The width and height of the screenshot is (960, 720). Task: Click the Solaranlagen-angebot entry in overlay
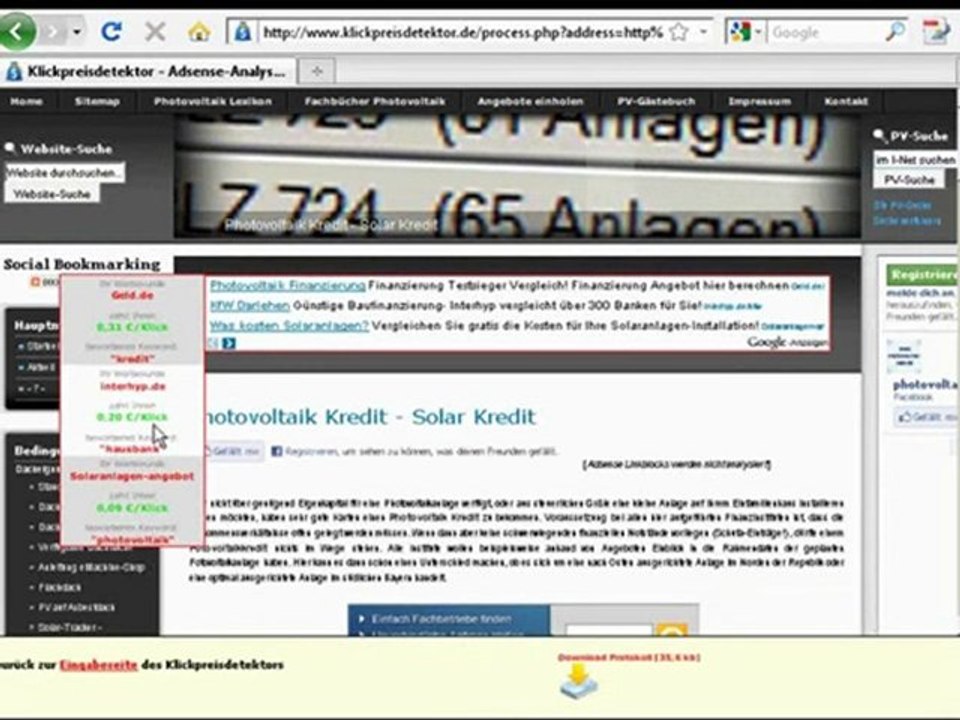(132, 476)
